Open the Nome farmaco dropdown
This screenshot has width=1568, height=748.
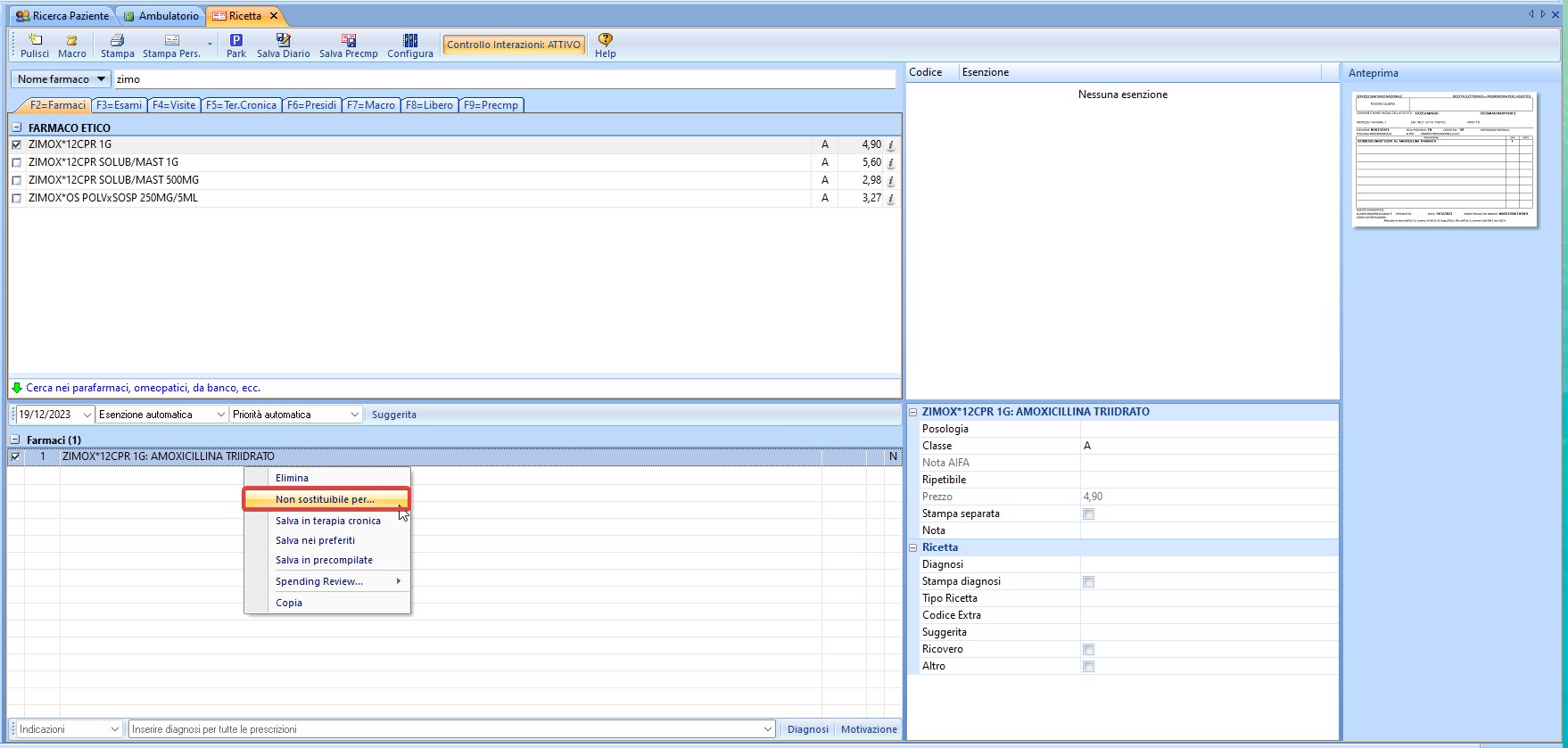pos(61,79)
